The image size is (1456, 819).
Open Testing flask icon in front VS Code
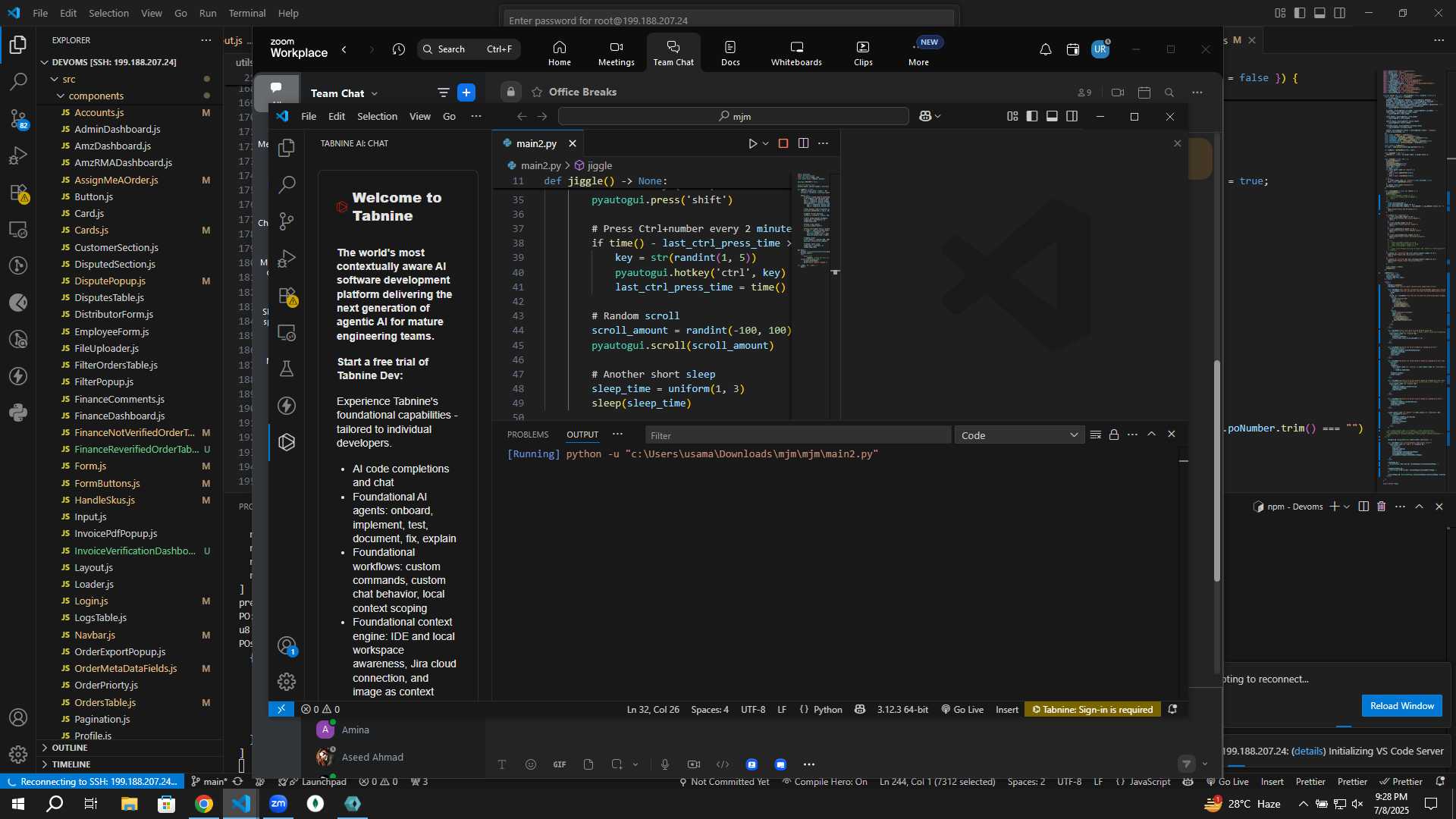click(x=287, y=369)
